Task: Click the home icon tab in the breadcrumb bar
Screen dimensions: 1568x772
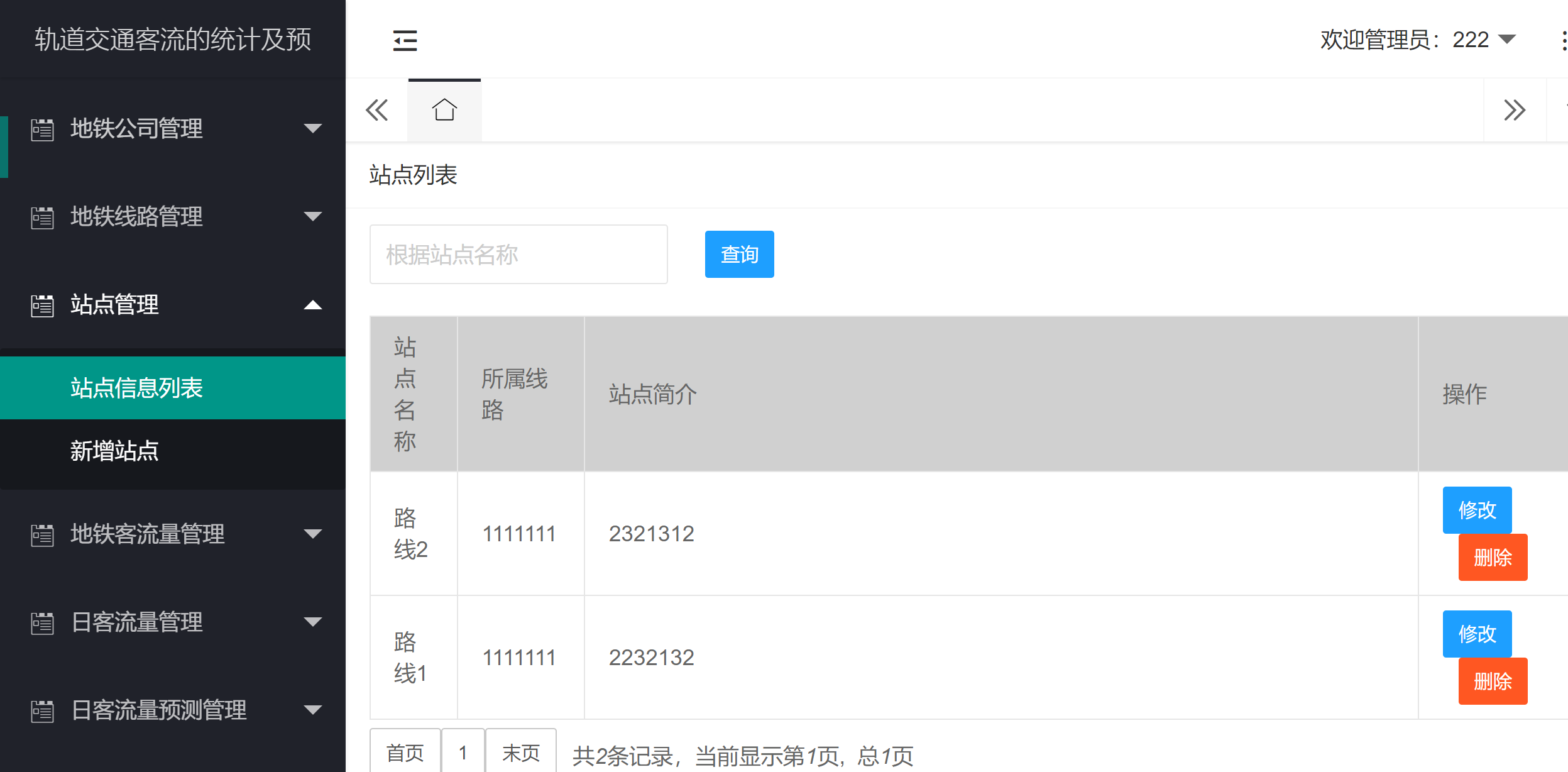Action: coord(444,109)
